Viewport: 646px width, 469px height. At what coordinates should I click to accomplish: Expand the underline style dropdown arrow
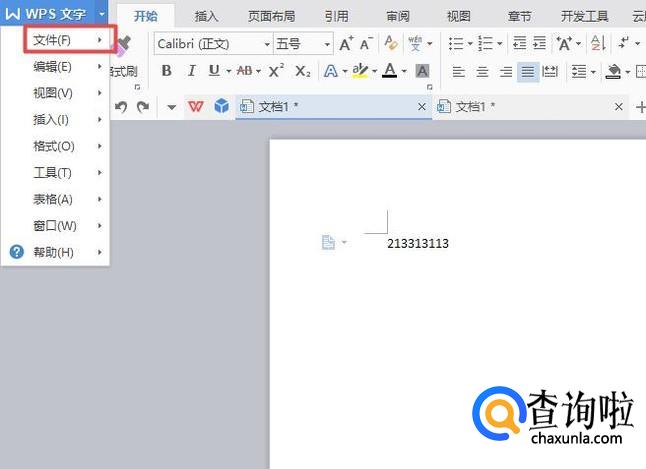(x=229, y=71)
